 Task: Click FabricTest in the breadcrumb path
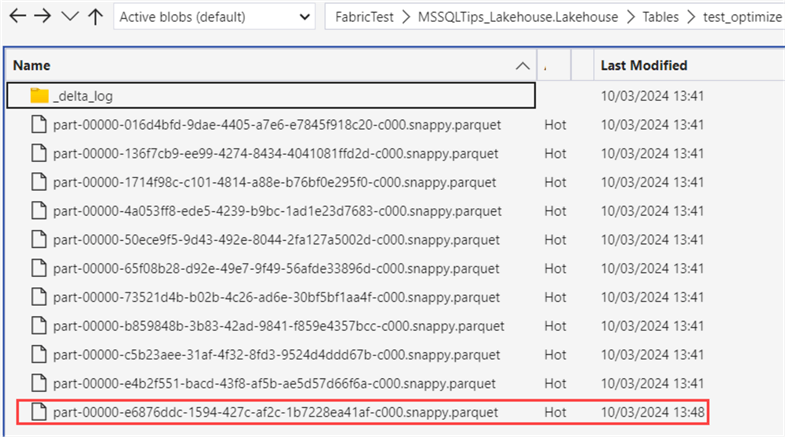click(x=364, y=17)
